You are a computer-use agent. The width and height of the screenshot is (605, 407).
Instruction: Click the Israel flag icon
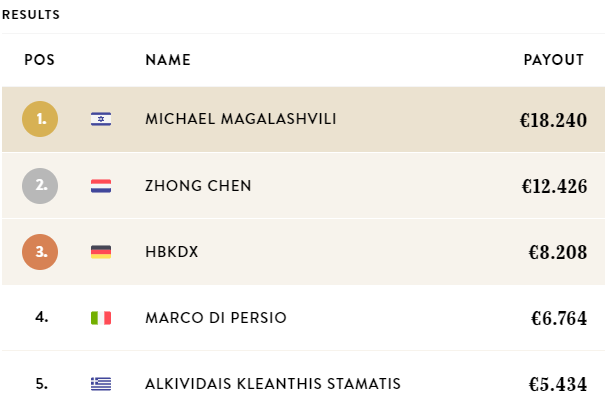(101, 119)
